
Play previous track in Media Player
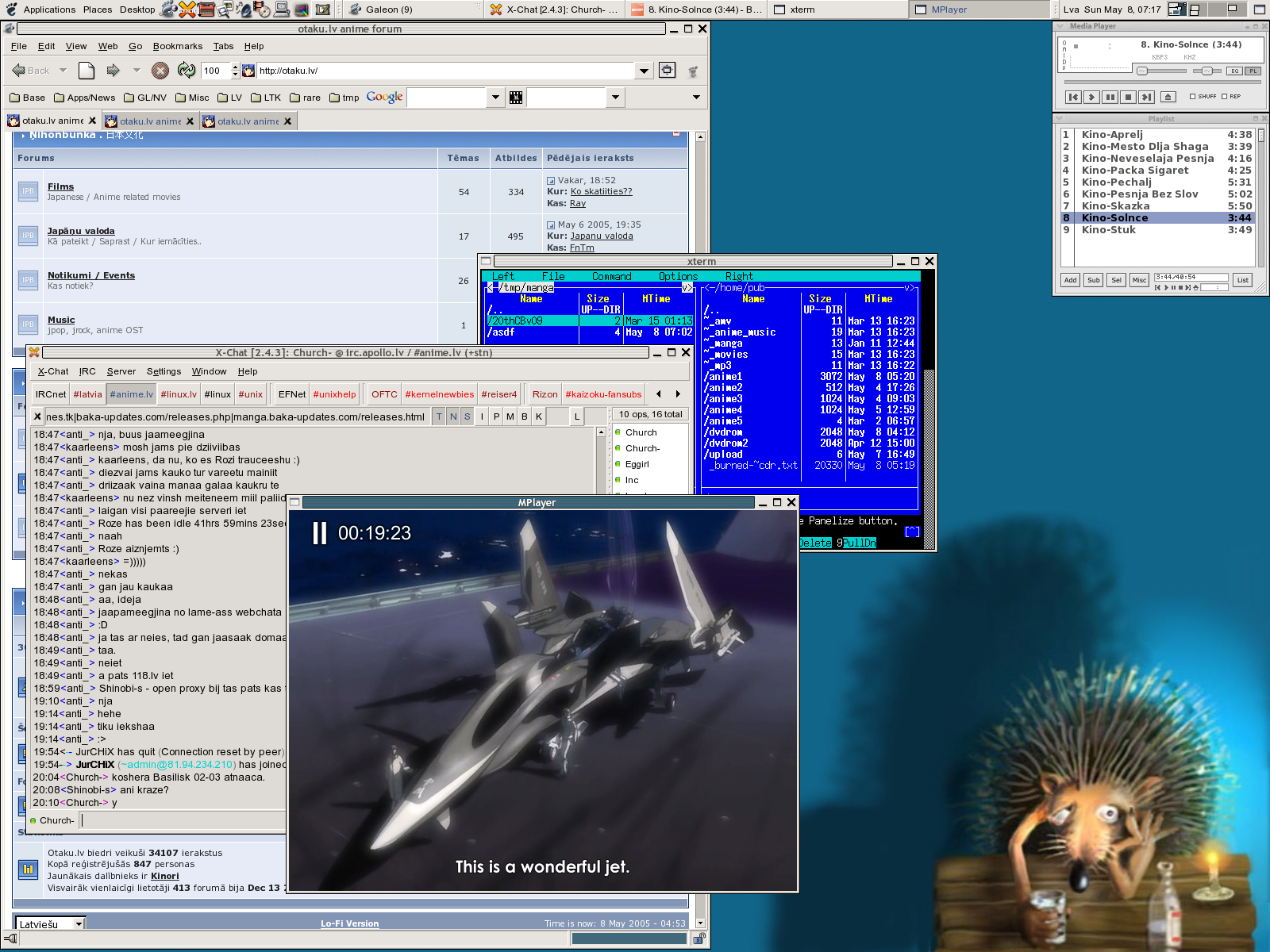coord(1073,97)
